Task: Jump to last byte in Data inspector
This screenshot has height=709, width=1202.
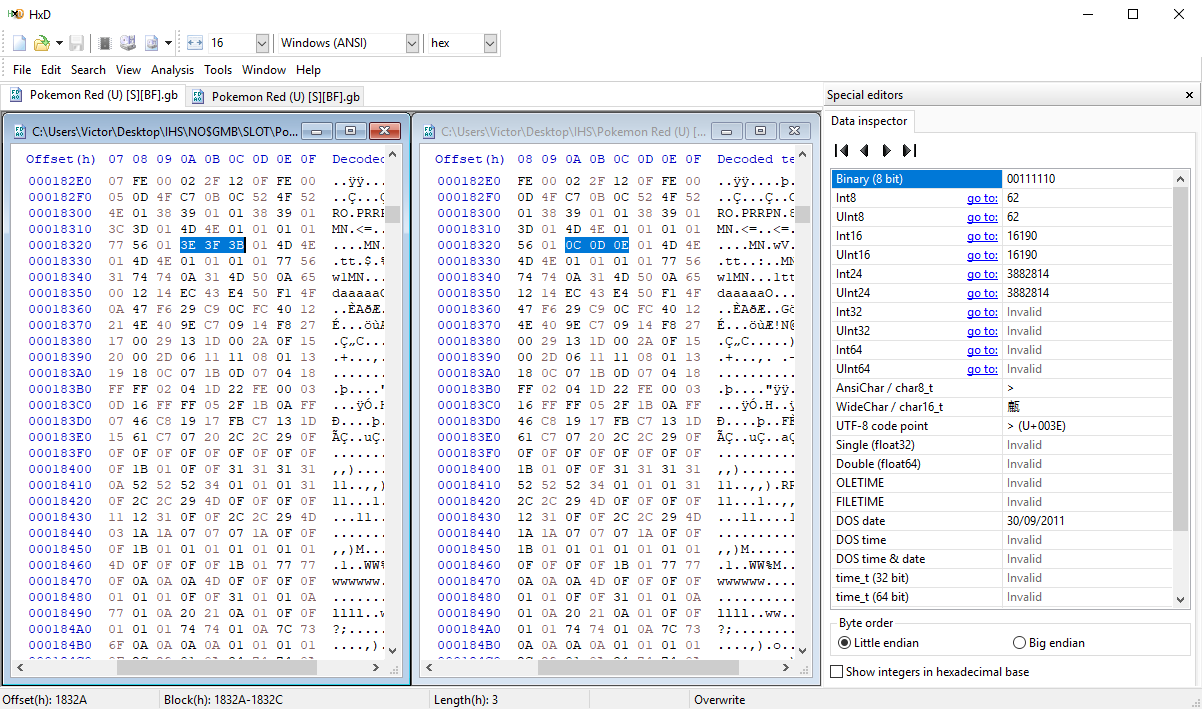Action: point(909,150)
